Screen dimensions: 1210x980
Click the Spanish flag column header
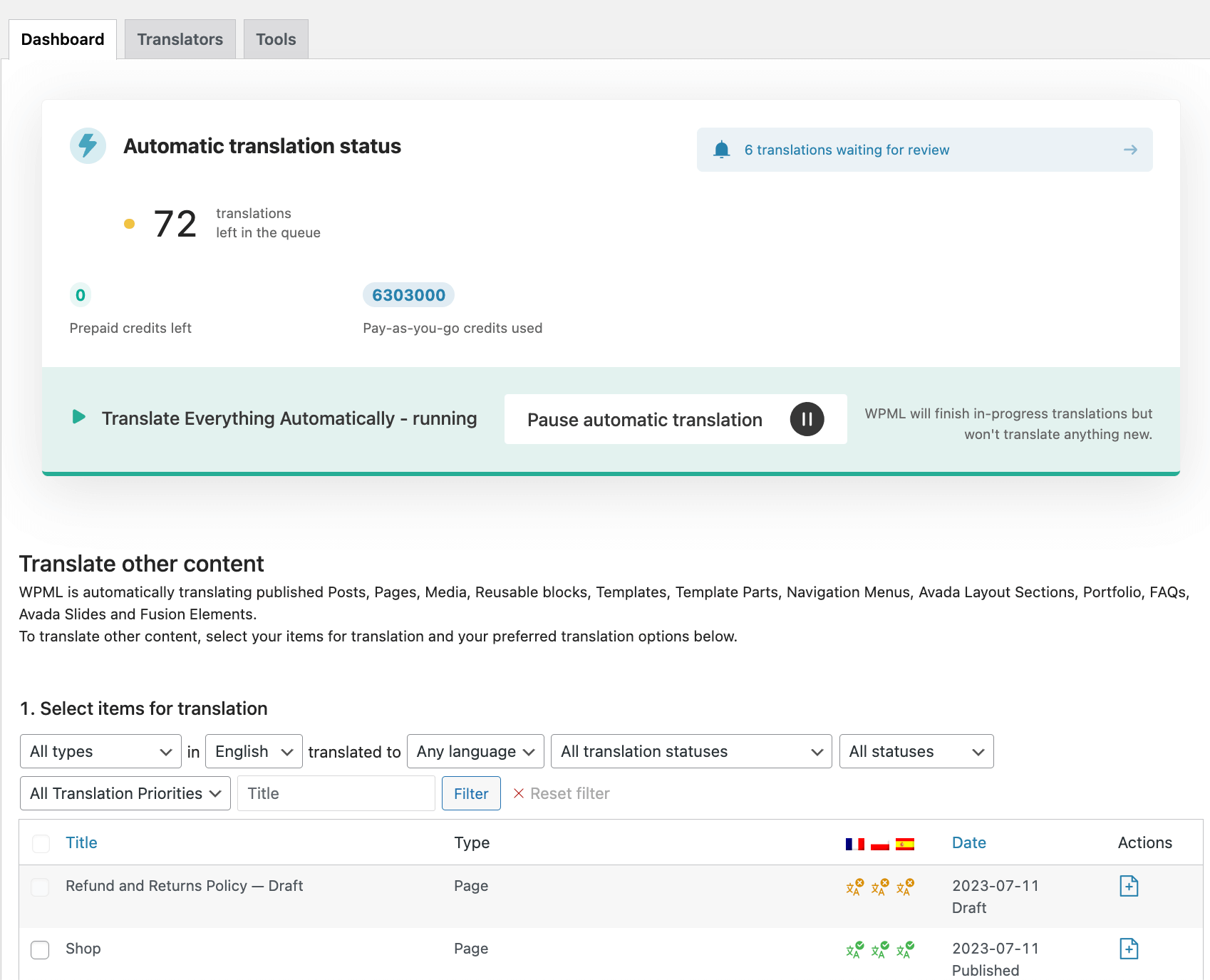pyautogui.click(x=905, y=844)
